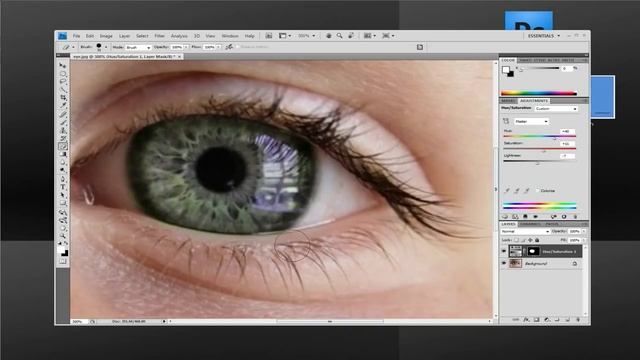Switch to the Paths tab
Image resolution: width=640 pixels, height=360 pixels.
[551, 224]
